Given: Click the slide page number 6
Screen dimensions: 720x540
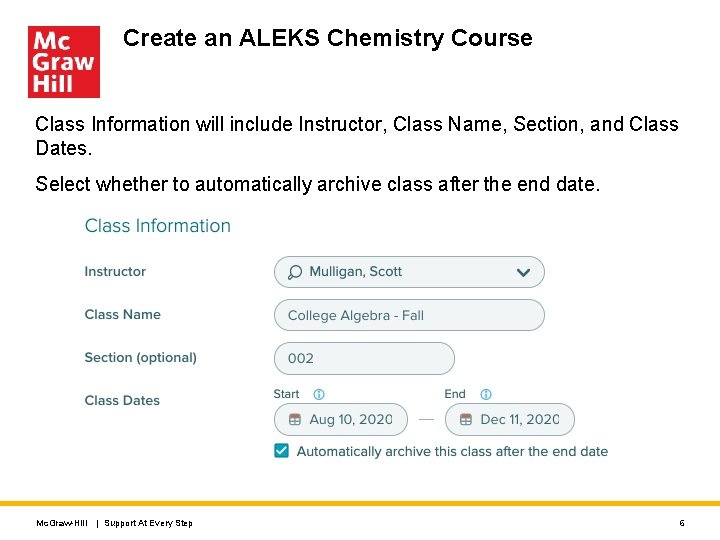Looking at the screenshot, I should (x=681, y=523).
